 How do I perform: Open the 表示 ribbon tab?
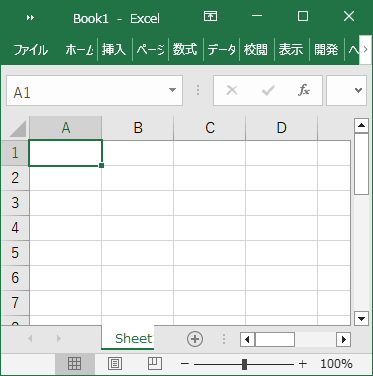point(291,50)
